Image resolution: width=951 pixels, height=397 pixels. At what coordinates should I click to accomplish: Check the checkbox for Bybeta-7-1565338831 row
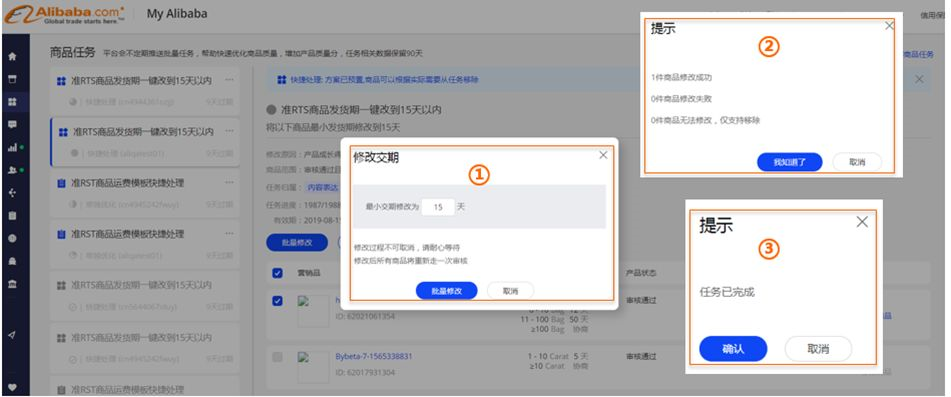[x=277, y=358]
